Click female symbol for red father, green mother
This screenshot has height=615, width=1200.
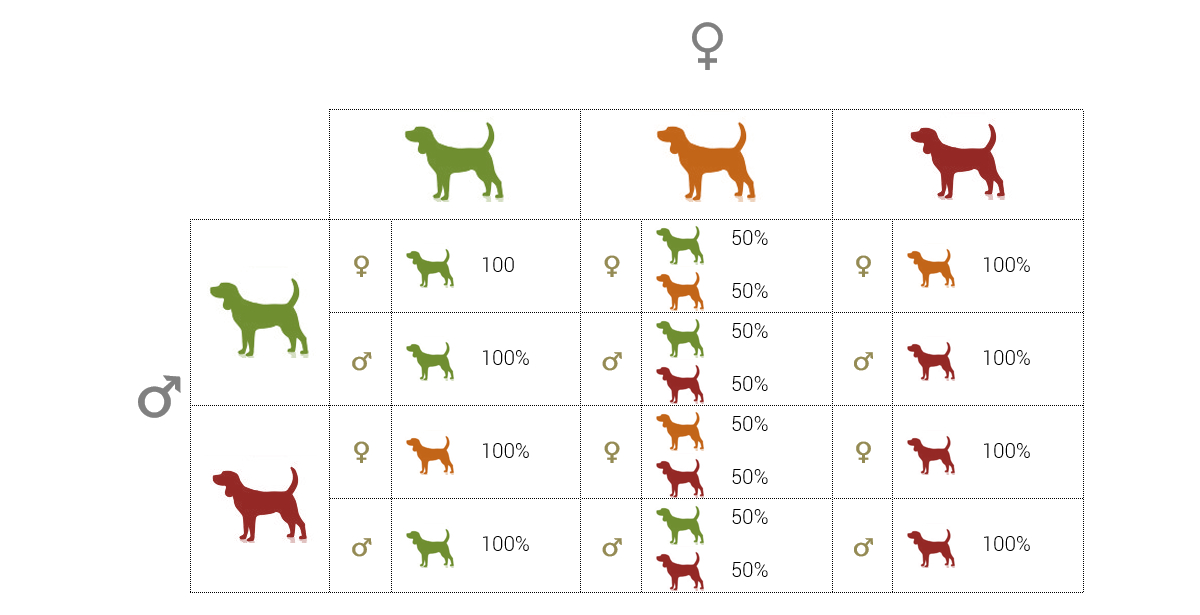pos(361,452)
